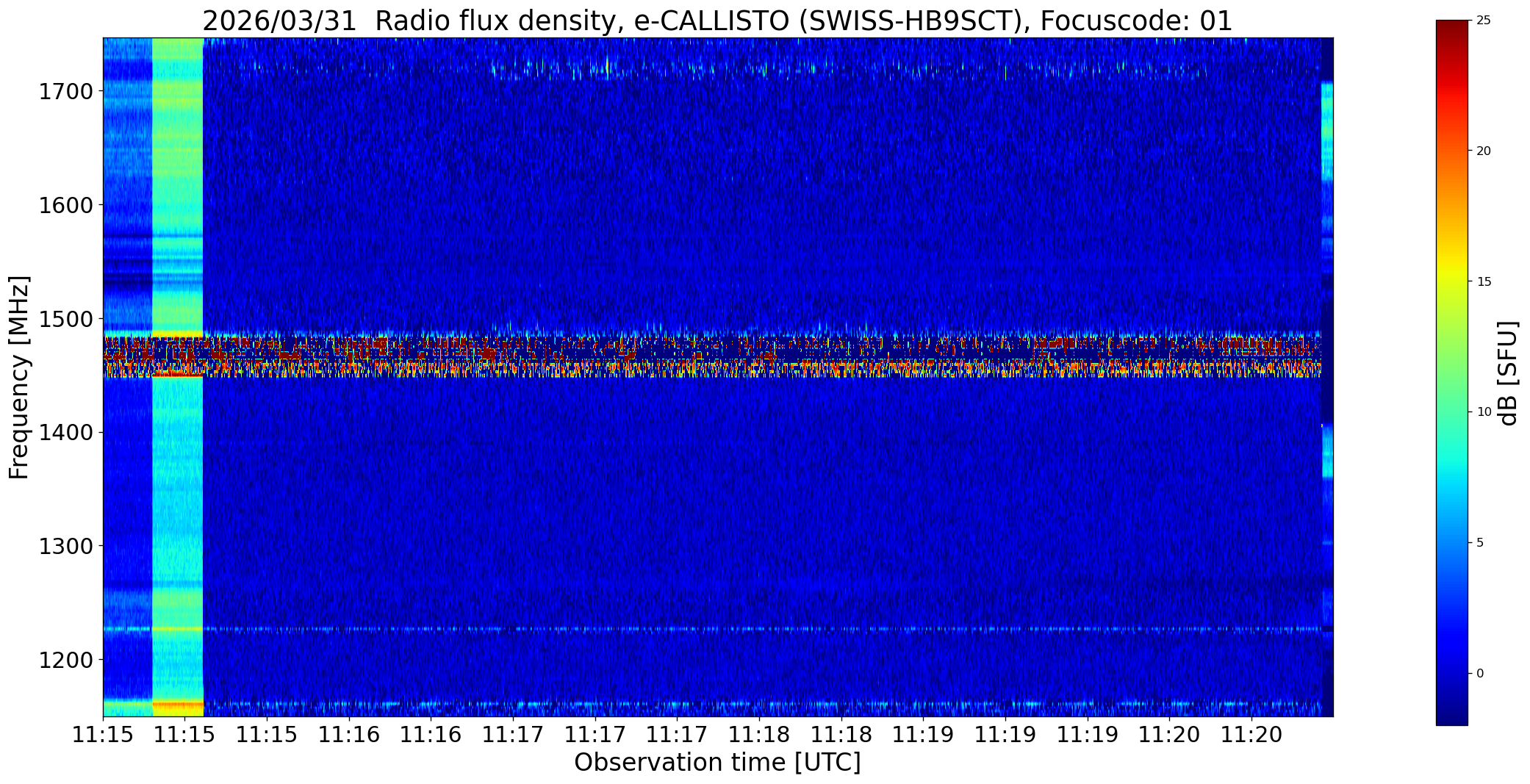This screenshot has height=784, width=1530.
Task: Select the "Observation time [UTC]" axis label
Action: coord(717,763)
